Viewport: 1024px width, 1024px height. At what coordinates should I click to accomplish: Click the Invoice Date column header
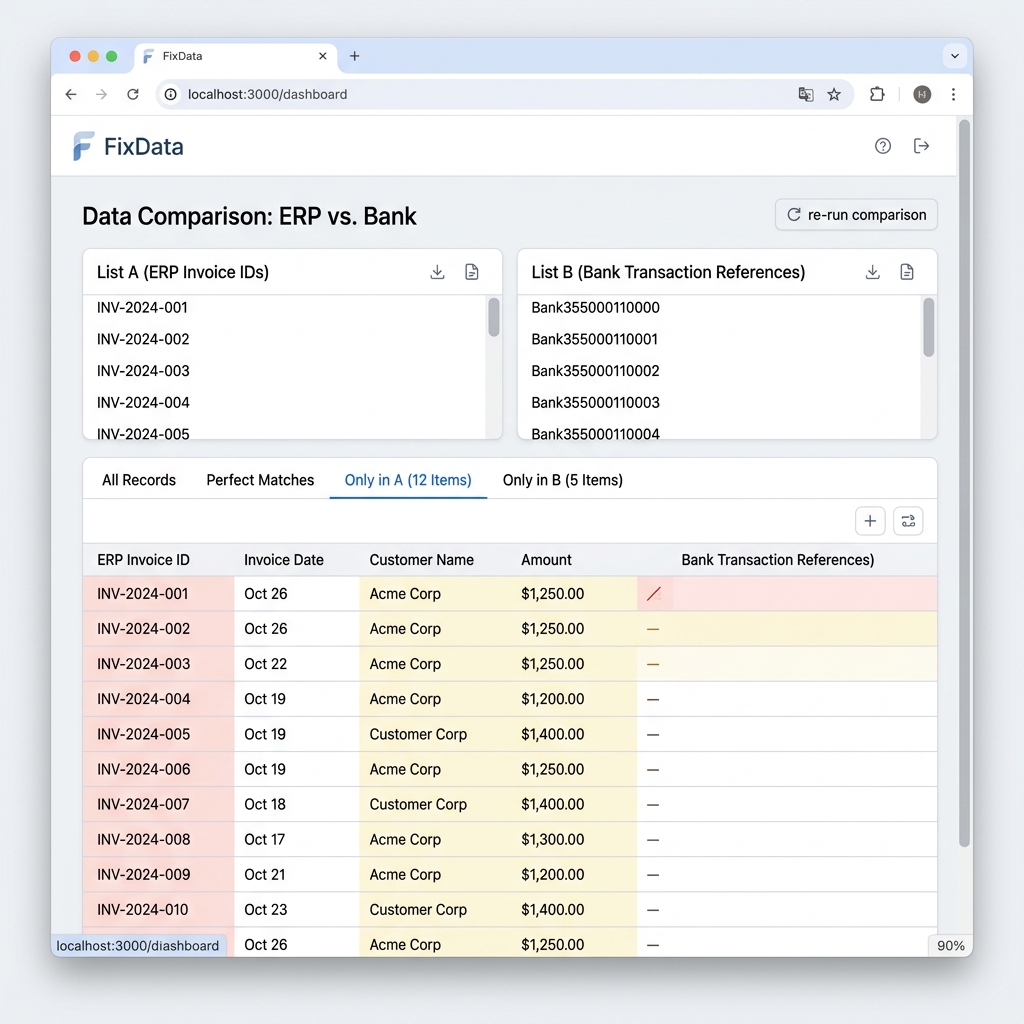click(283, 560)
